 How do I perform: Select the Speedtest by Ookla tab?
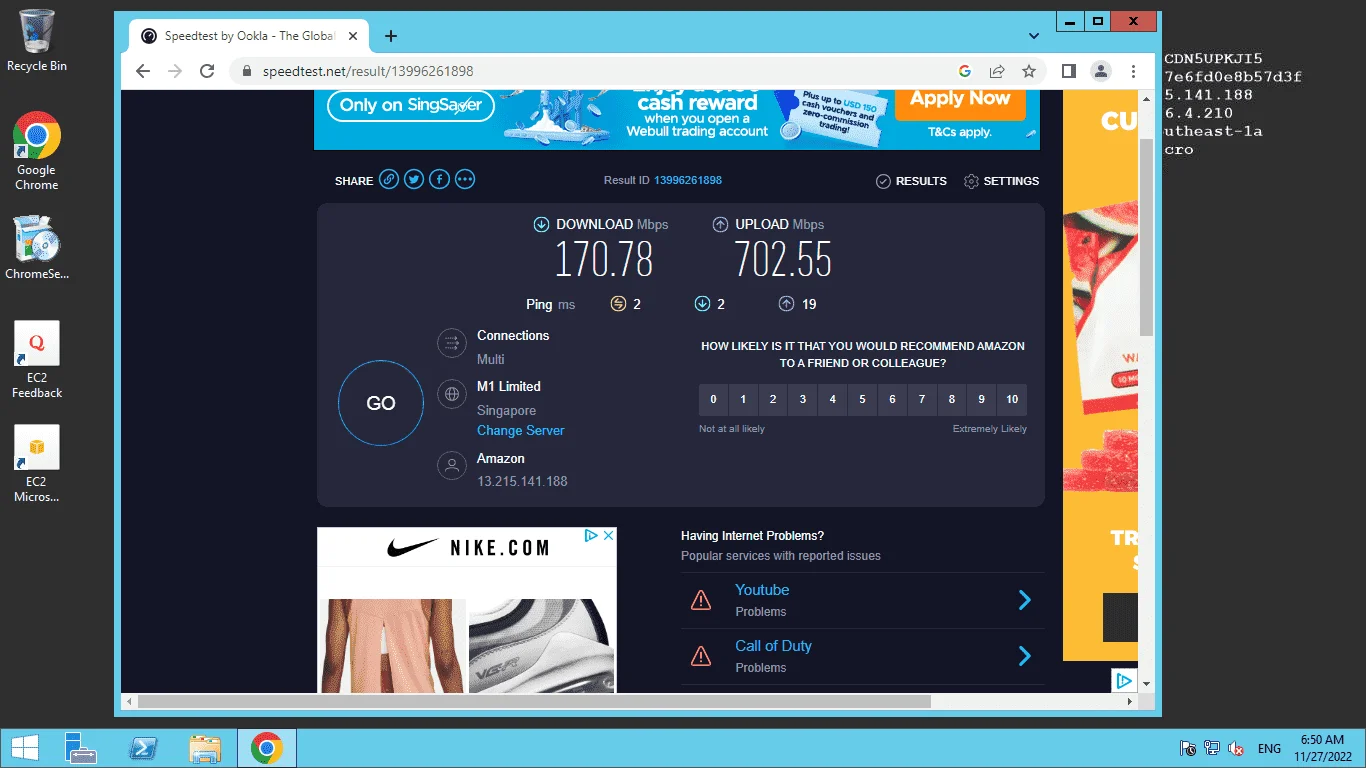click(x=249, y=36)
